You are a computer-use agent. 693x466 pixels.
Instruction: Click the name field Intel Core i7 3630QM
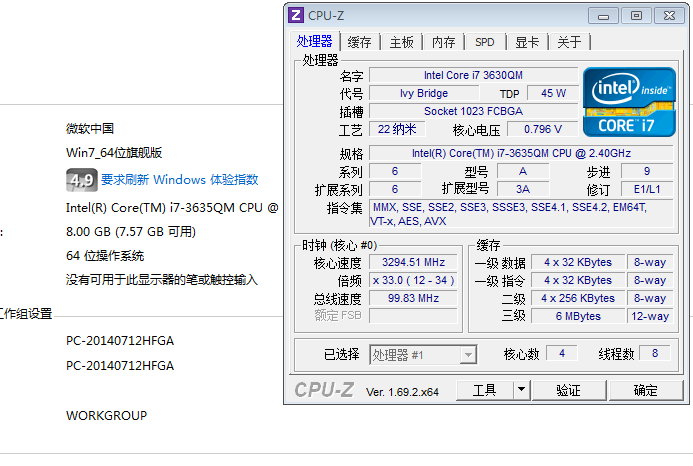pyautogui.click(x=473, y=75)
